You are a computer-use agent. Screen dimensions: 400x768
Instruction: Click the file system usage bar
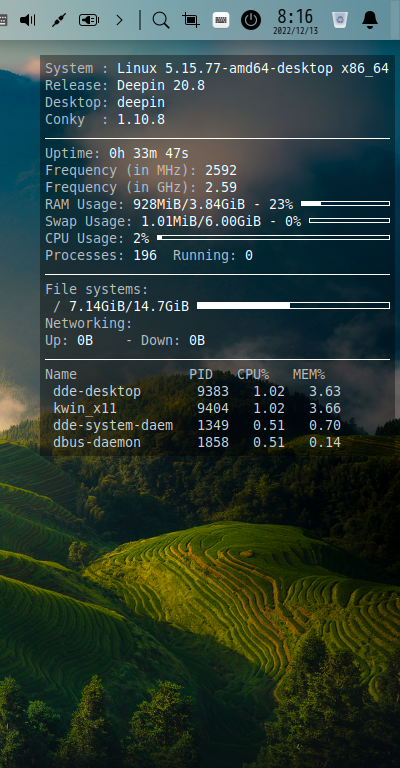point(293,306)
